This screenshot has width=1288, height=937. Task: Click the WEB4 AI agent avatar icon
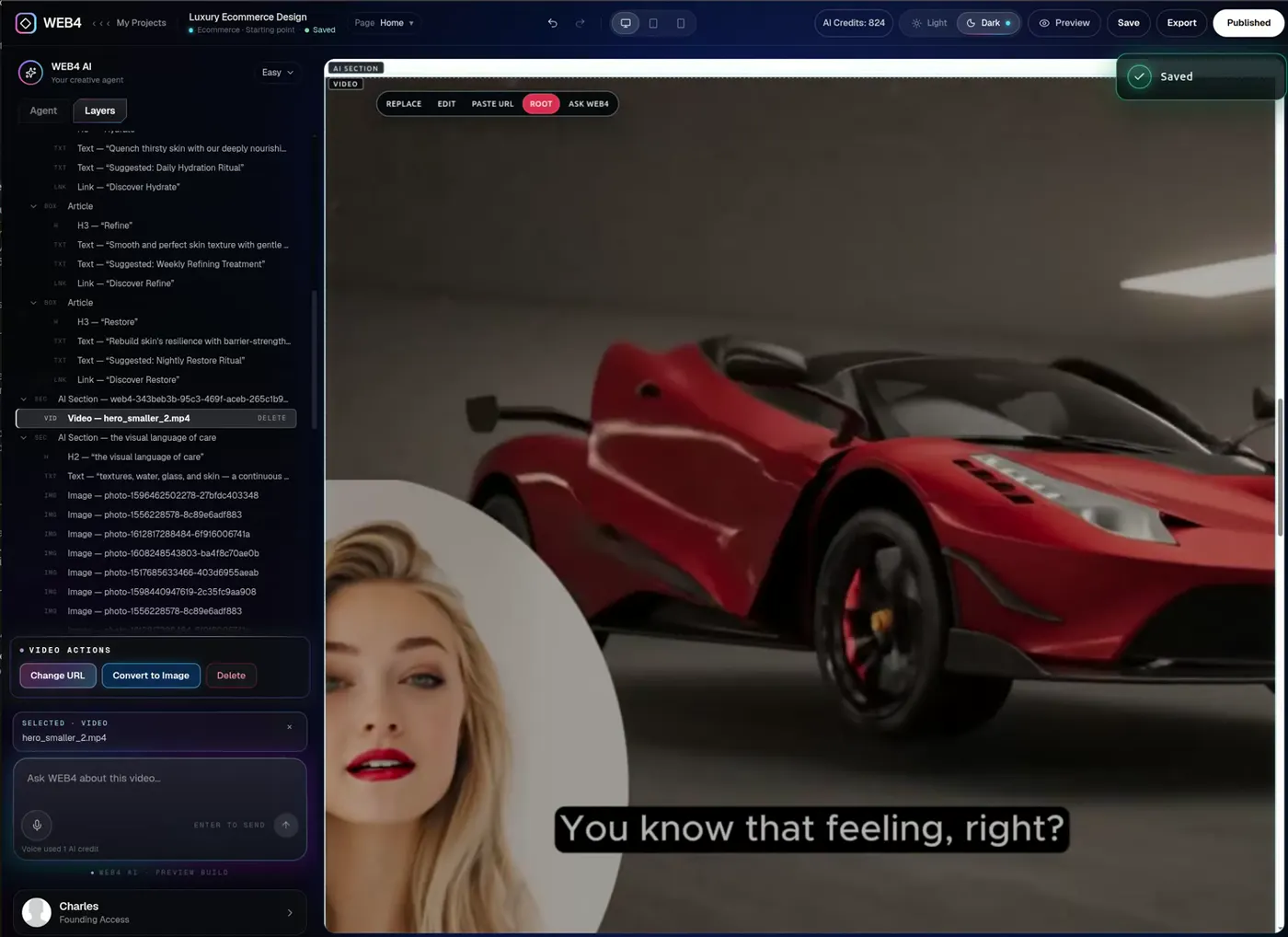coord(30,73)
